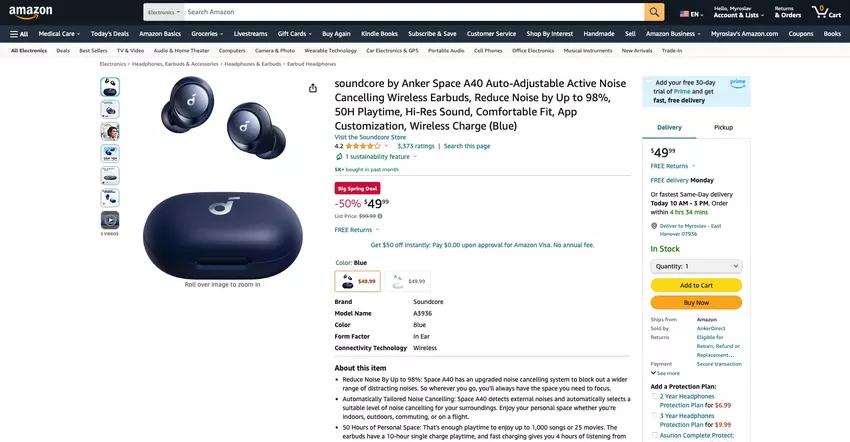Click the Amazon logo to go home
The image size is (850, 442).
31,12
